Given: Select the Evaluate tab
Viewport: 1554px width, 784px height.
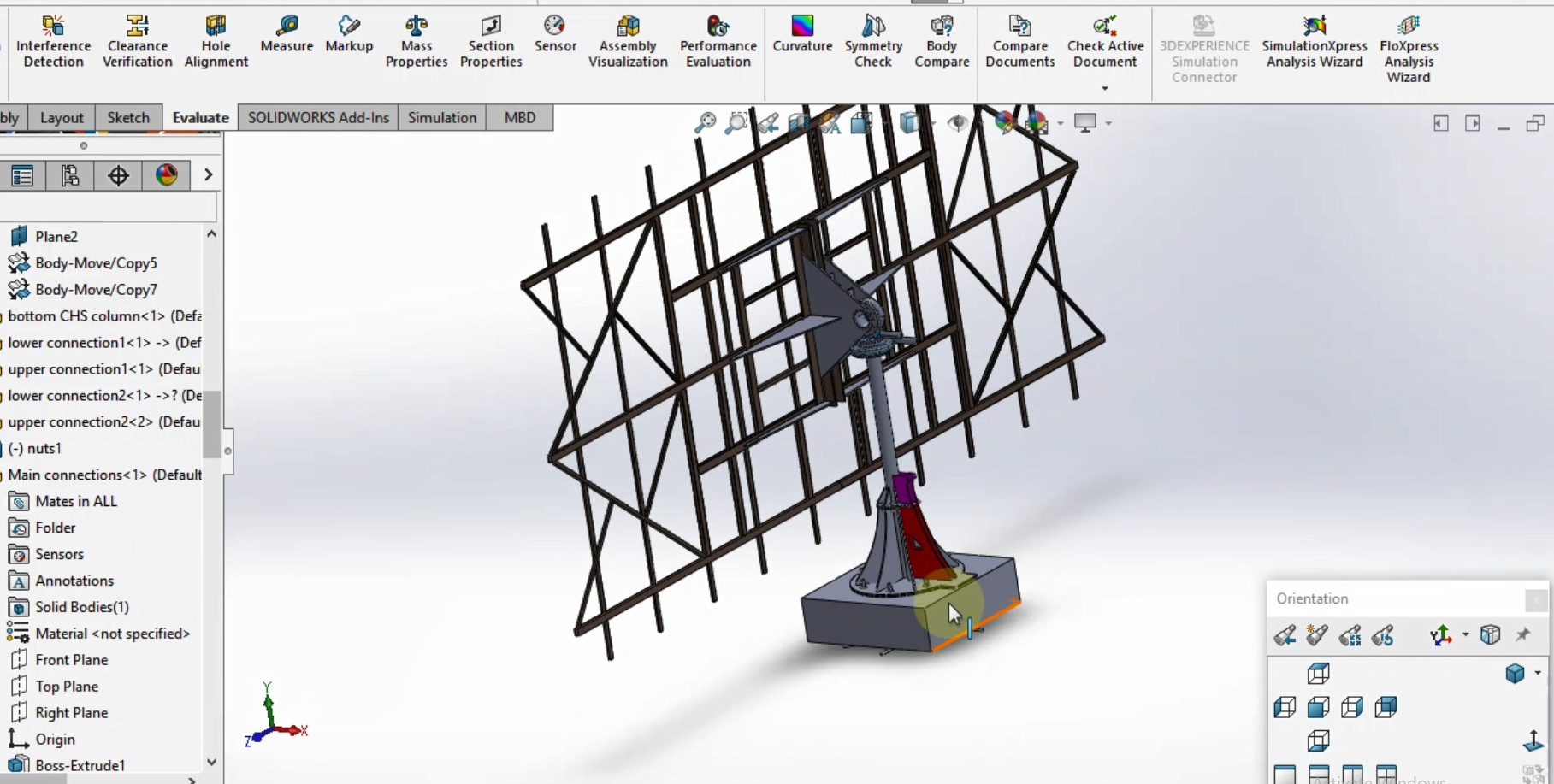Looking at the screenshot, I should click(x=200, y=117).
